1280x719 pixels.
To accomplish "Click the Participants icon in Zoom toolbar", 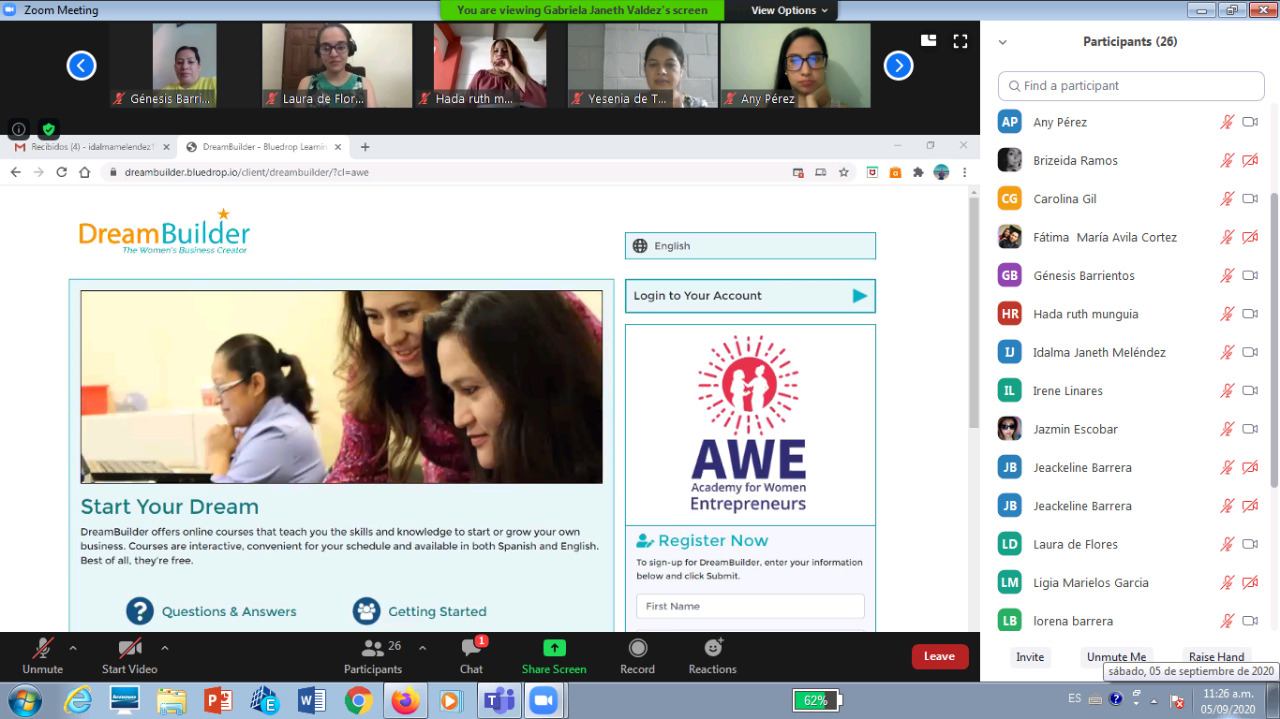I will [374, 648].
